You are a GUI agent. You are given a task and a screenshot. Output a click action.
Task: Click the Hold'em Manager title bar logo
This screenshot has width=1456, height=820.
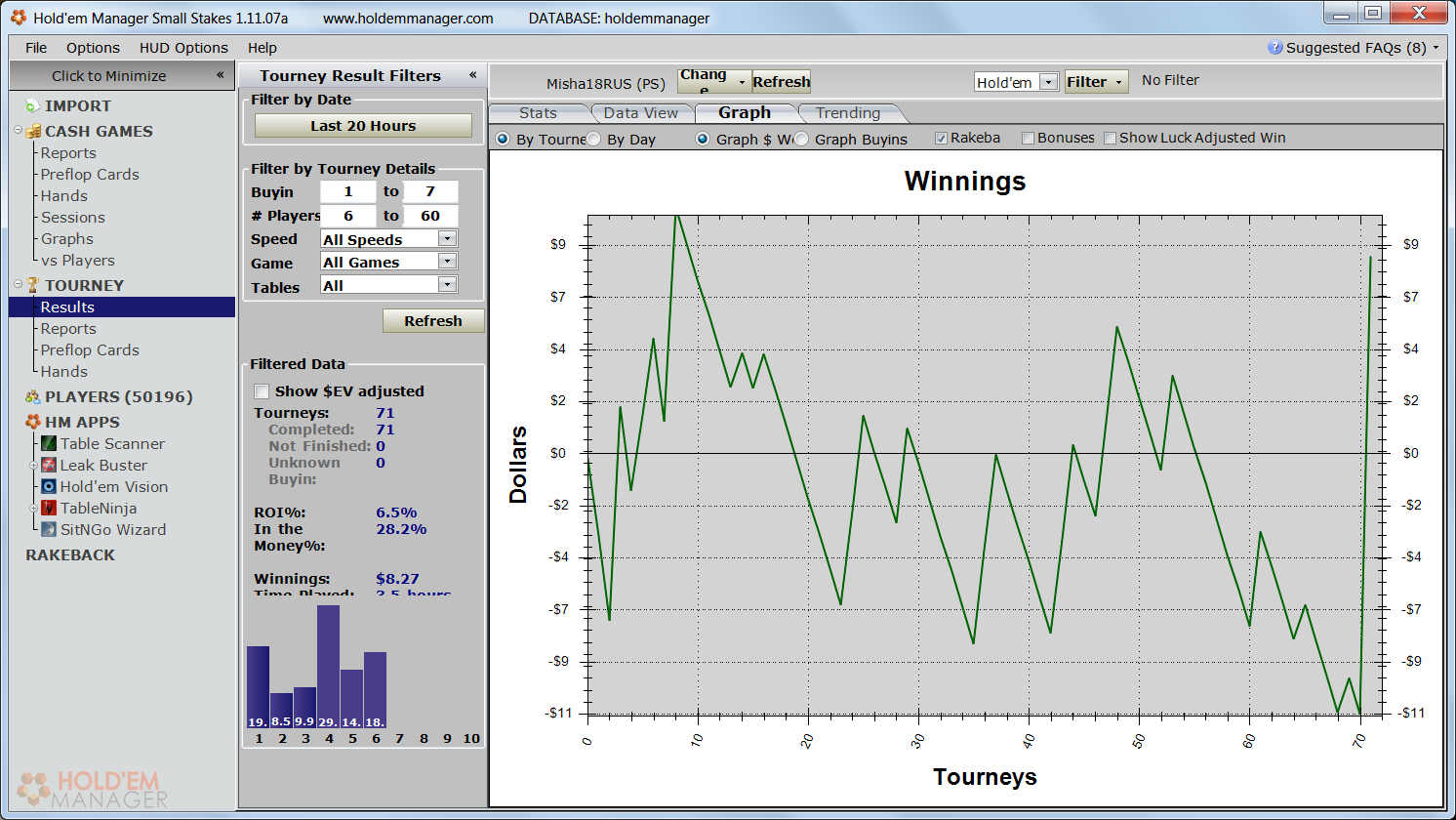click(x=19, y=17)
